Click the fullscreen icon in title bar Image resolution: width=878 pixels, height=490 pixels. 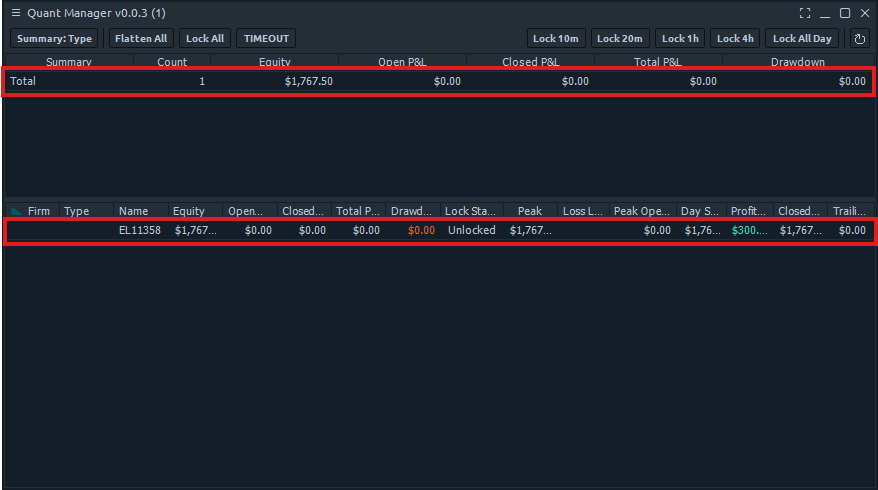[x=805, y=13]
